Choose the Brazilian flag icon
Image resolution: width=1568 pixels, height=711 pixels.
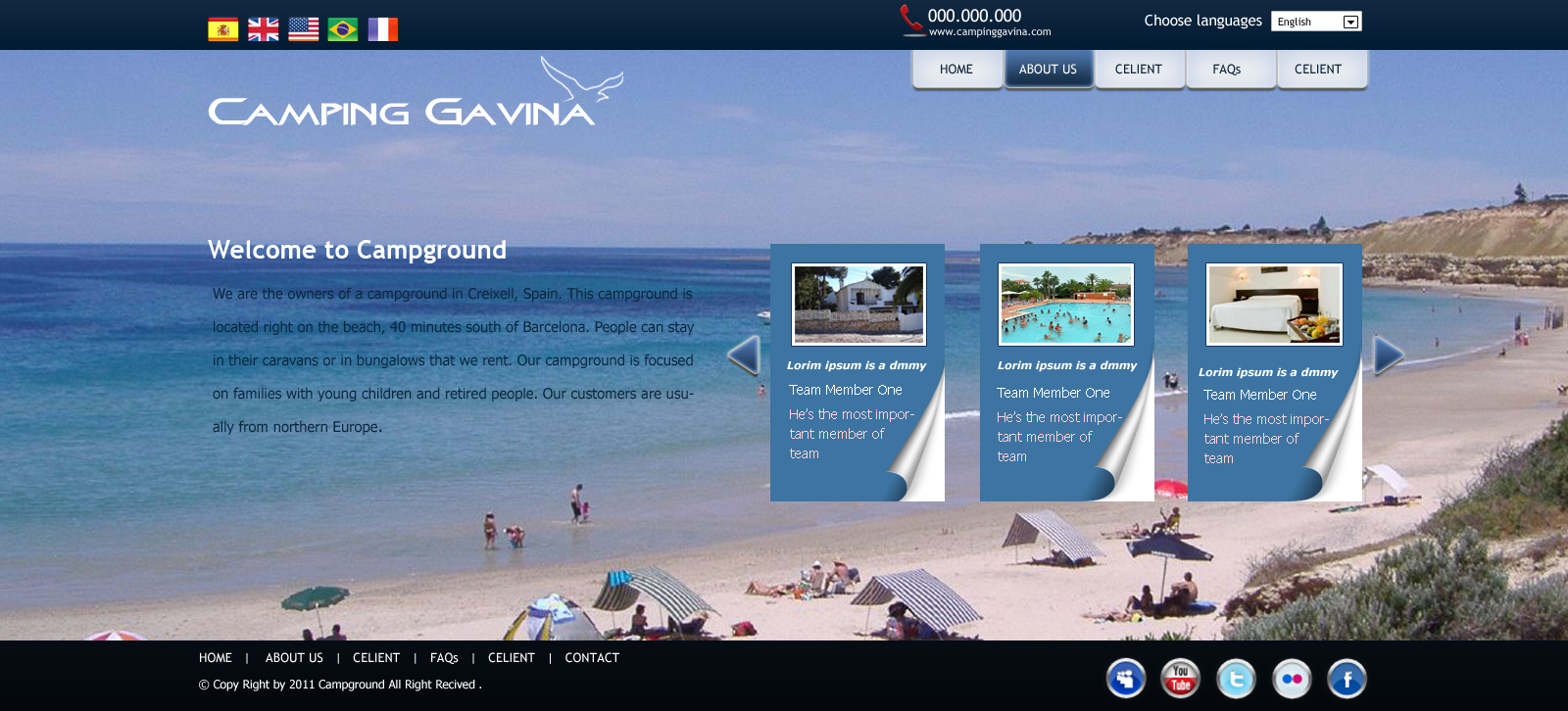[x=343, y=29]
